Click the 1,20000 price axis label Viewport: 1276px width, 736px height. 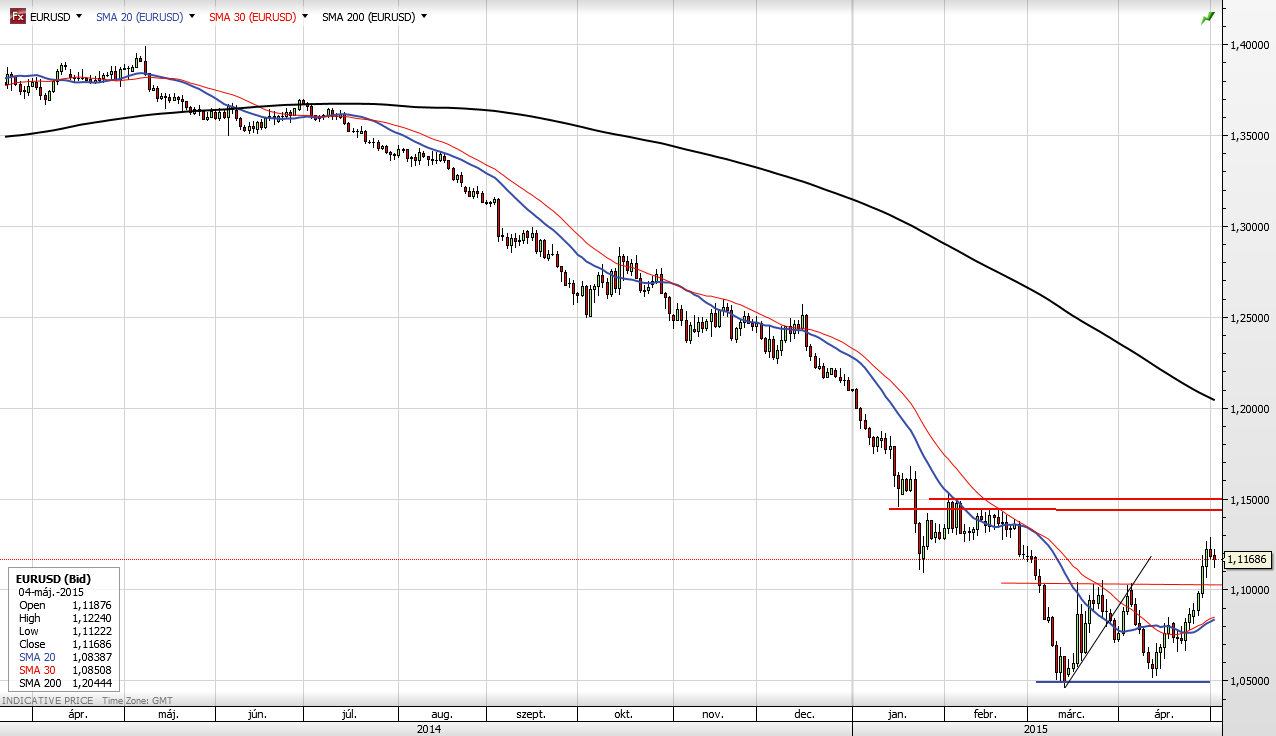click(x=1251, y=409)
